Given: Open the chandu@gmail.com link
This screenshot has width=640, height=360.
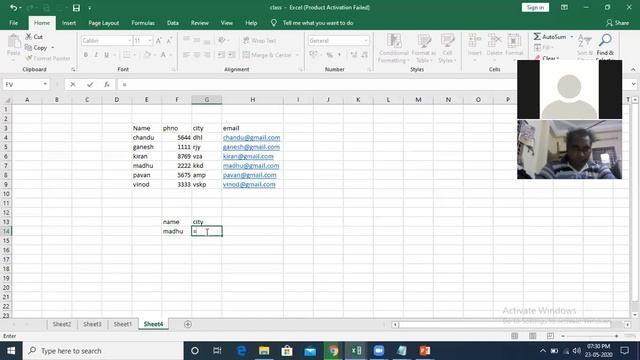Looking at the screenshot, I should (x=251, y=138).
